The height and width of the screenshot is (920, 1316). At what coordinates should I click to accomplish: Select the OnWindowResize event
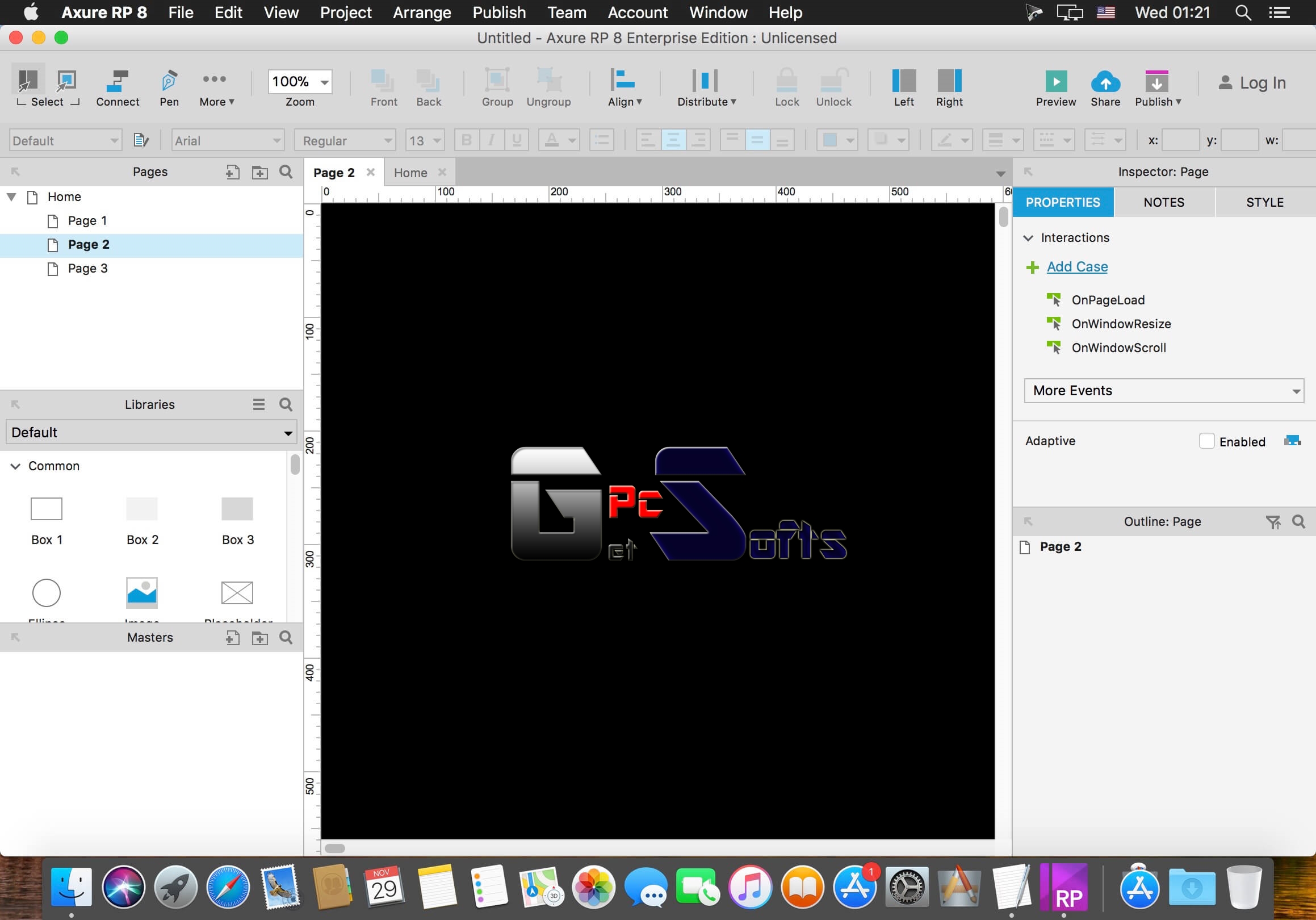[1121, 324]
